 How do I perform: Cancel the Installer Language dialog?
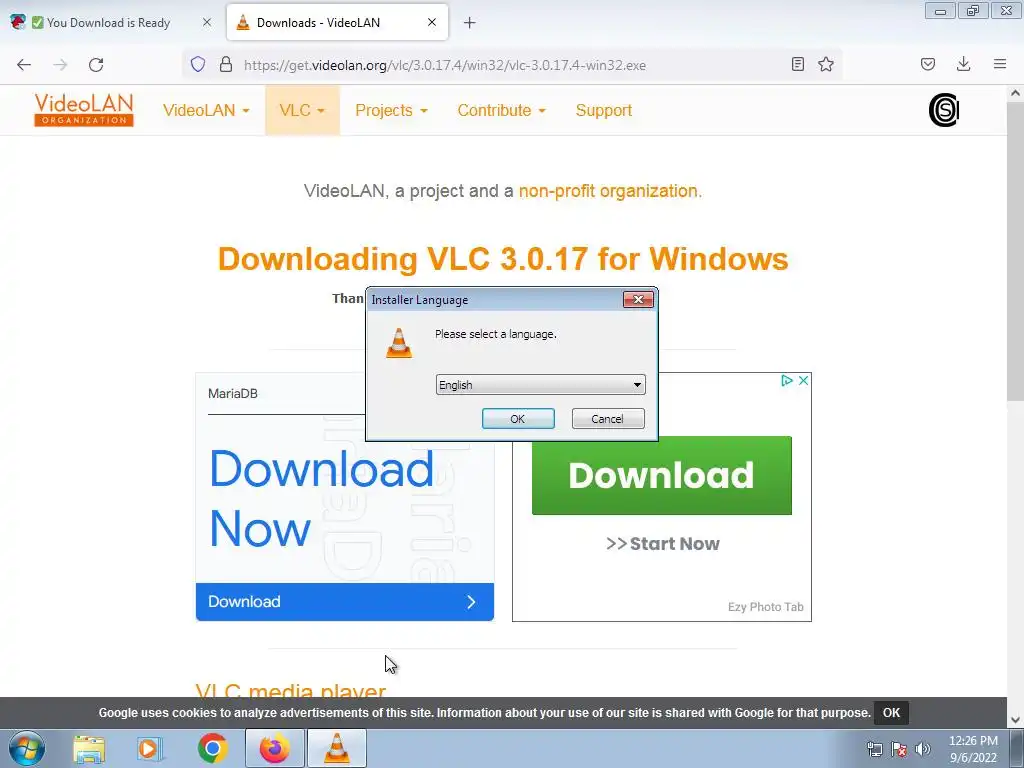pyautogui.click(x=608, y=419)
